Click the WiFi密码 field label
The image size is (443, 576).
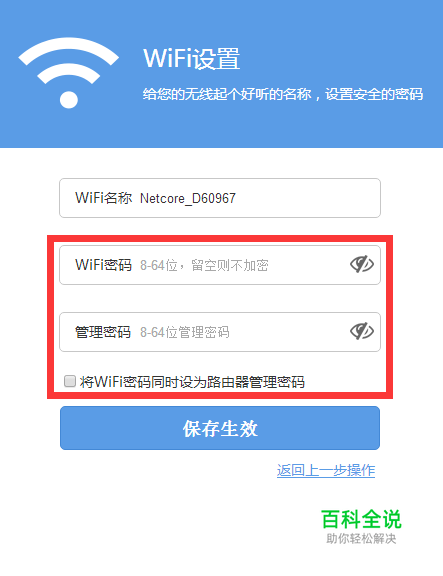[x=104, y=265]
